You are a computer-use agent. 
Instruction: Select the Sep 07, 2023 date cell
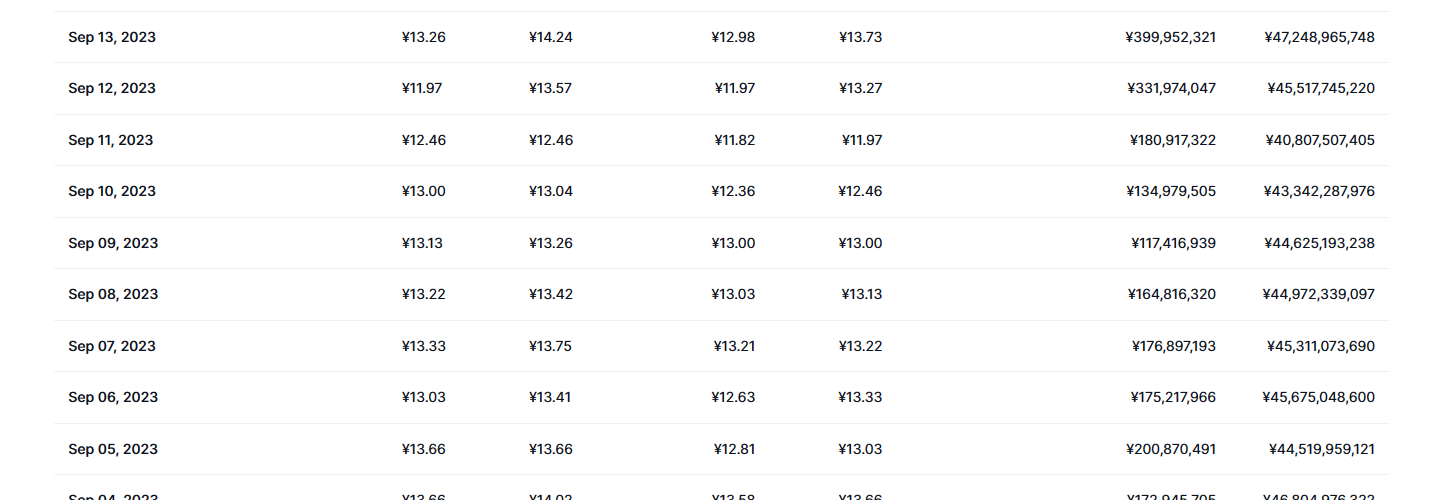112,346
